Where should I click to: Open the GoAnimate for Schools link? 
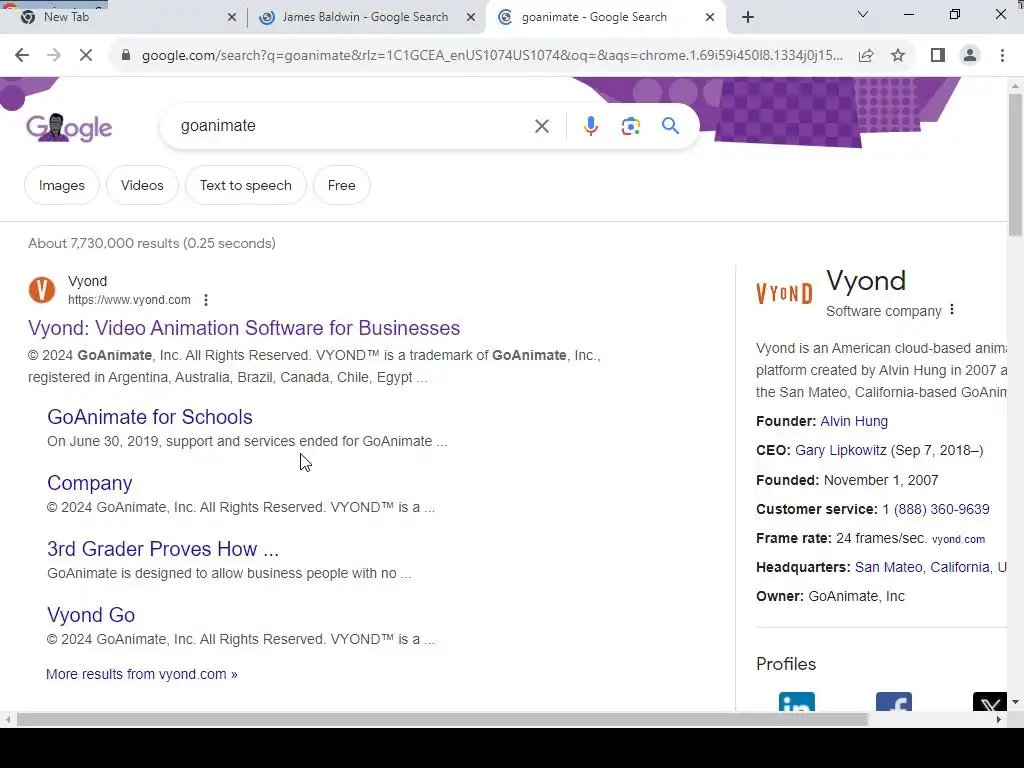pyautogui.click(x=150, y=417)
